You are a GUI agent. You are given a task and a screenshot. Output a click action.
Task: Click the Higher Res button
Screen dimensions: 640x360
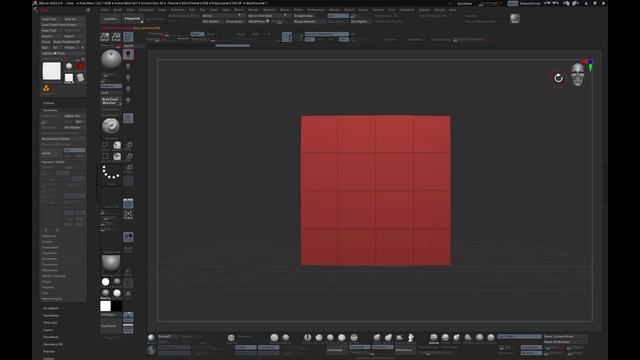(74, 116)
